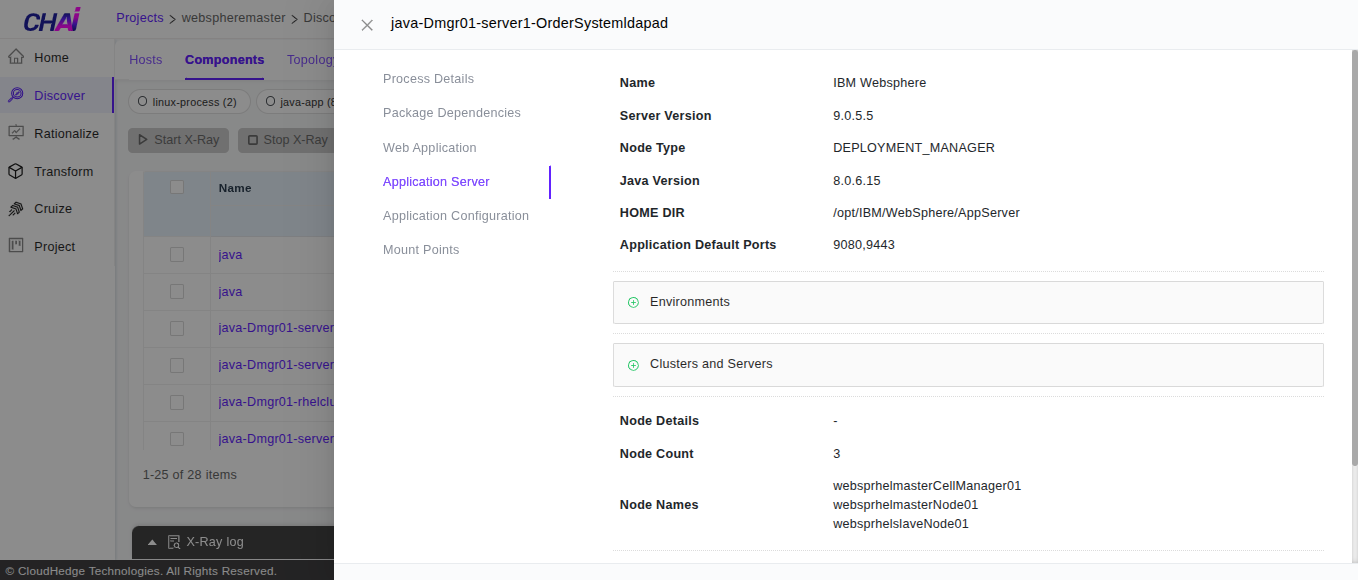Open the java-Dmgr01-rhelclu component link
The width and height of the screenshot is (1358, 580).
pyautogui.click(x=276, y=402)
